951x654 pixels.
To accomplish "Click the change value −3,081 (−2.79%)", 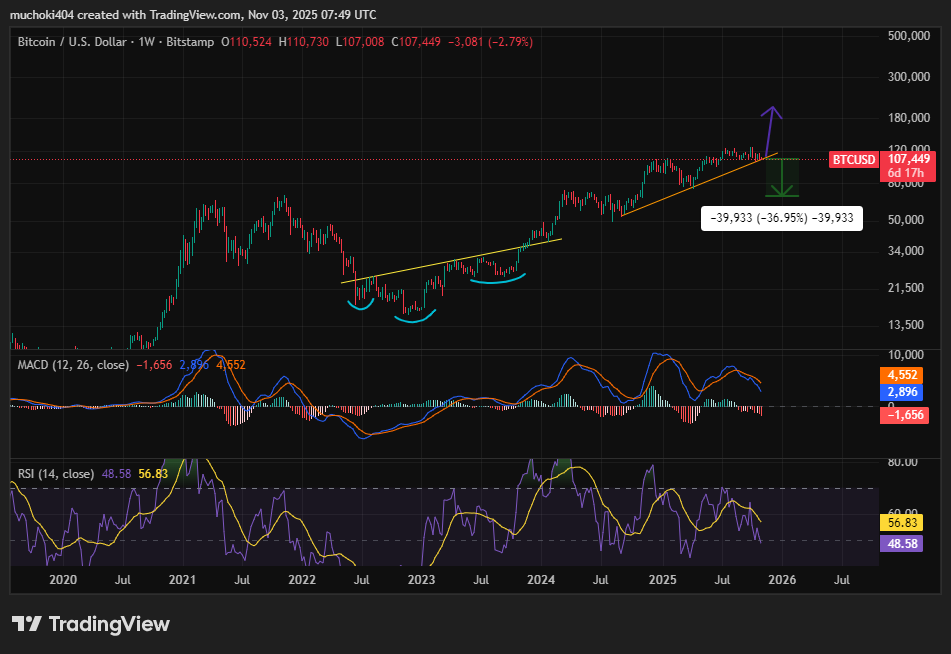I will 490,42.
